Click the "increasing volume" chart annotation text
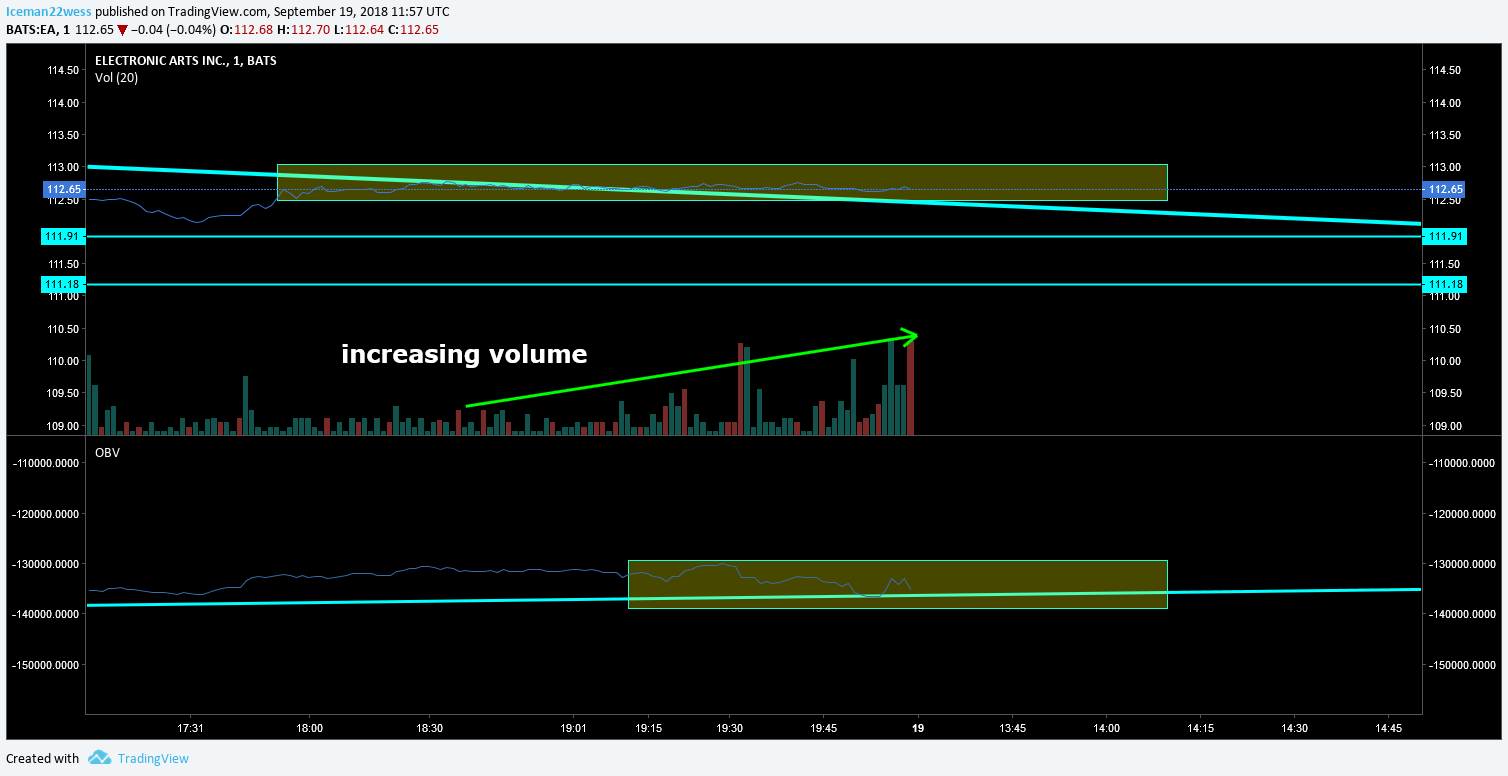1508x776 pixels. [x=464, y=354]
